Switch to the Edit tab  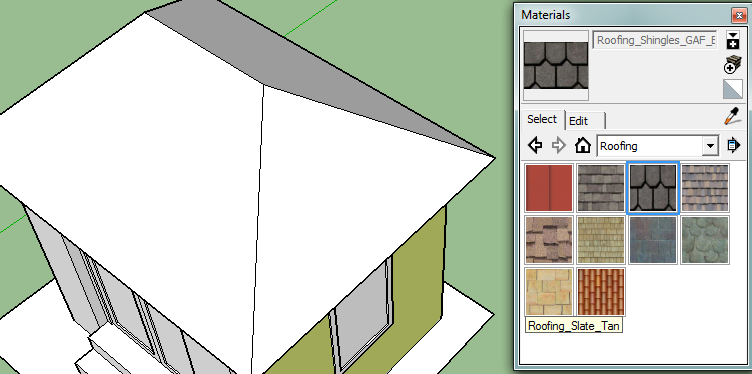pyautogui.click(x=585, y=121)
